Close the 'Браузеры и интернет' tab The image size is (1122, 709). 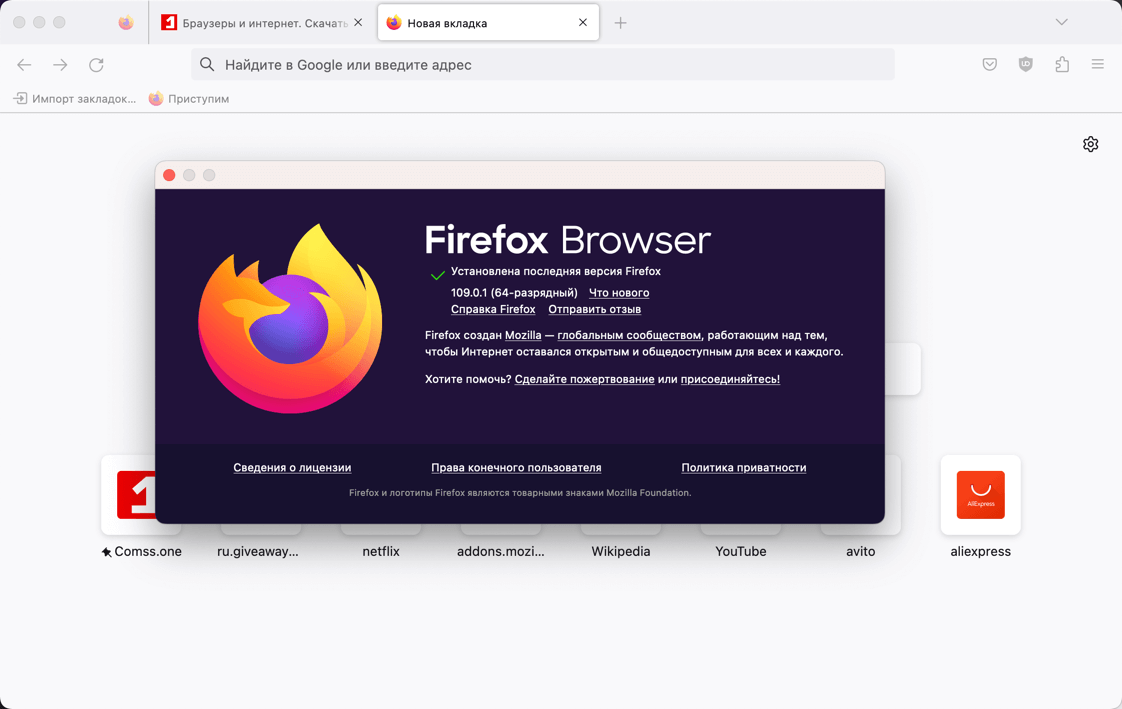(x=358, y=23)
